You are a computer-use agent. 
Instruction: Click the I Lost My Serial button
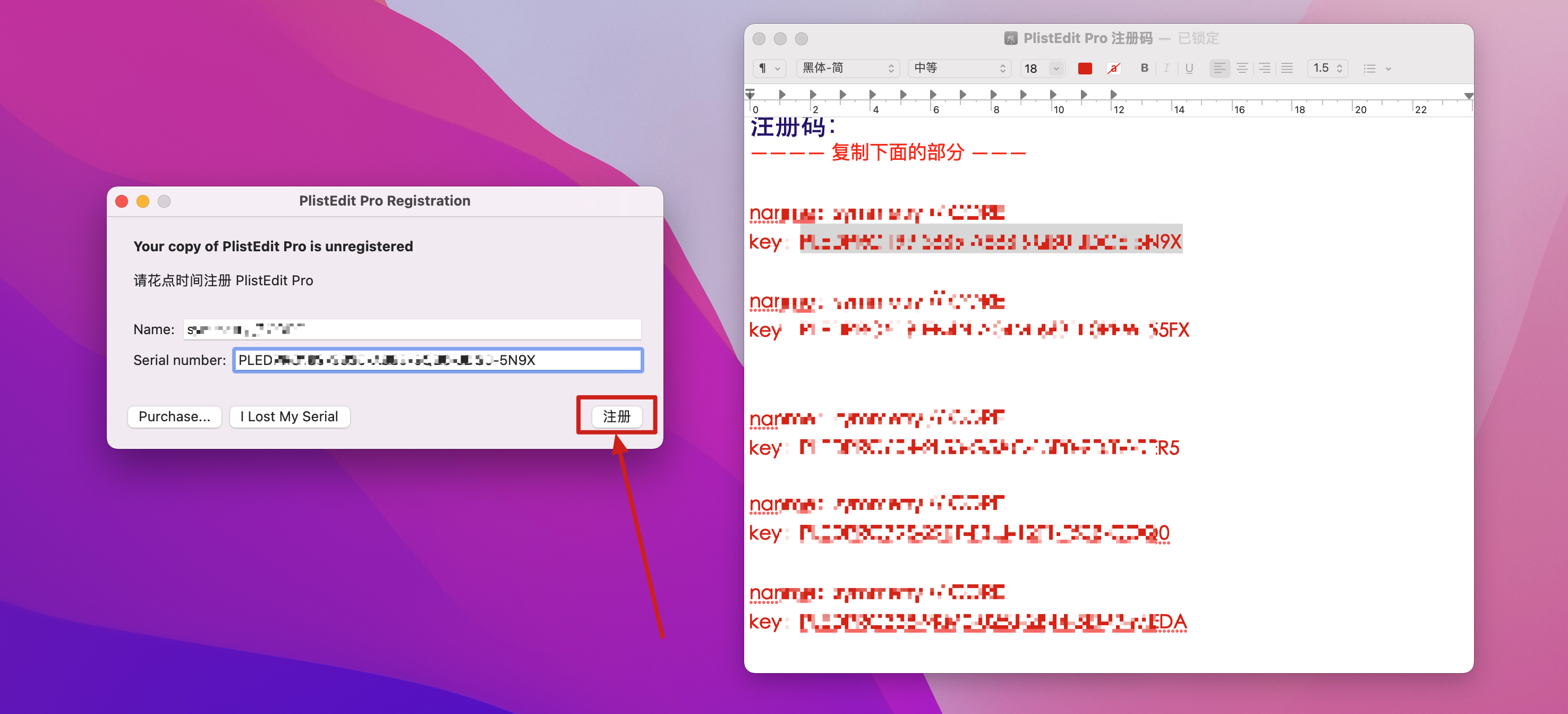click(289, 416)
